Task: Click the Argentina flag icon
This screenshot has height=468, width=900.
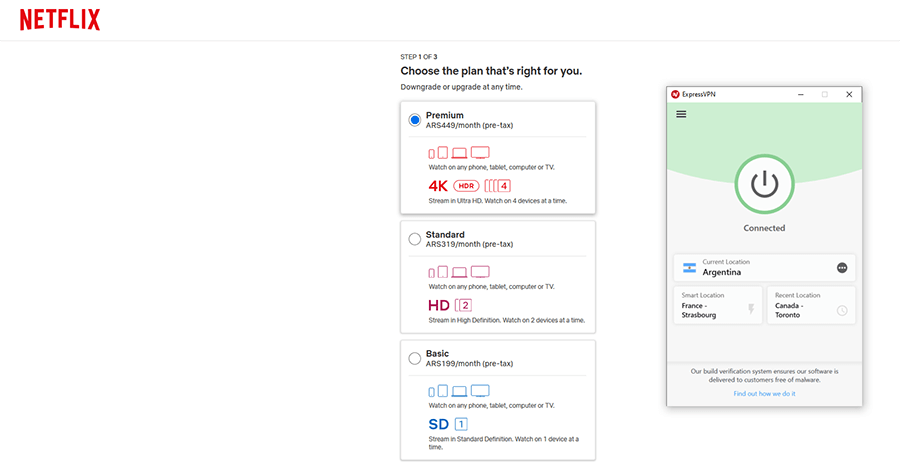Action: [x=689, y=268]
